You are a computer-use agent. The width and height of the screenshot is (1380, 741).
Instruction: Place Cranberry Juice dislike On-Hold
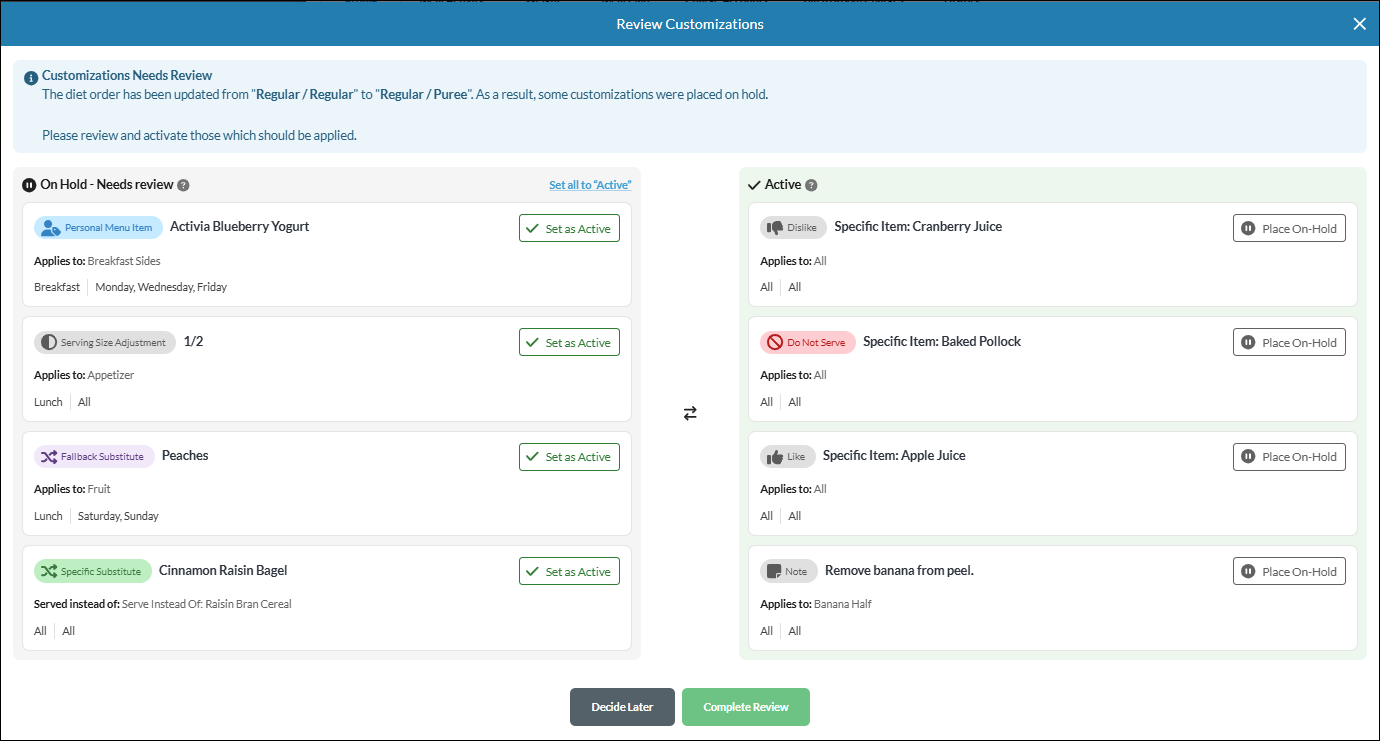(x=1289, y=228)
